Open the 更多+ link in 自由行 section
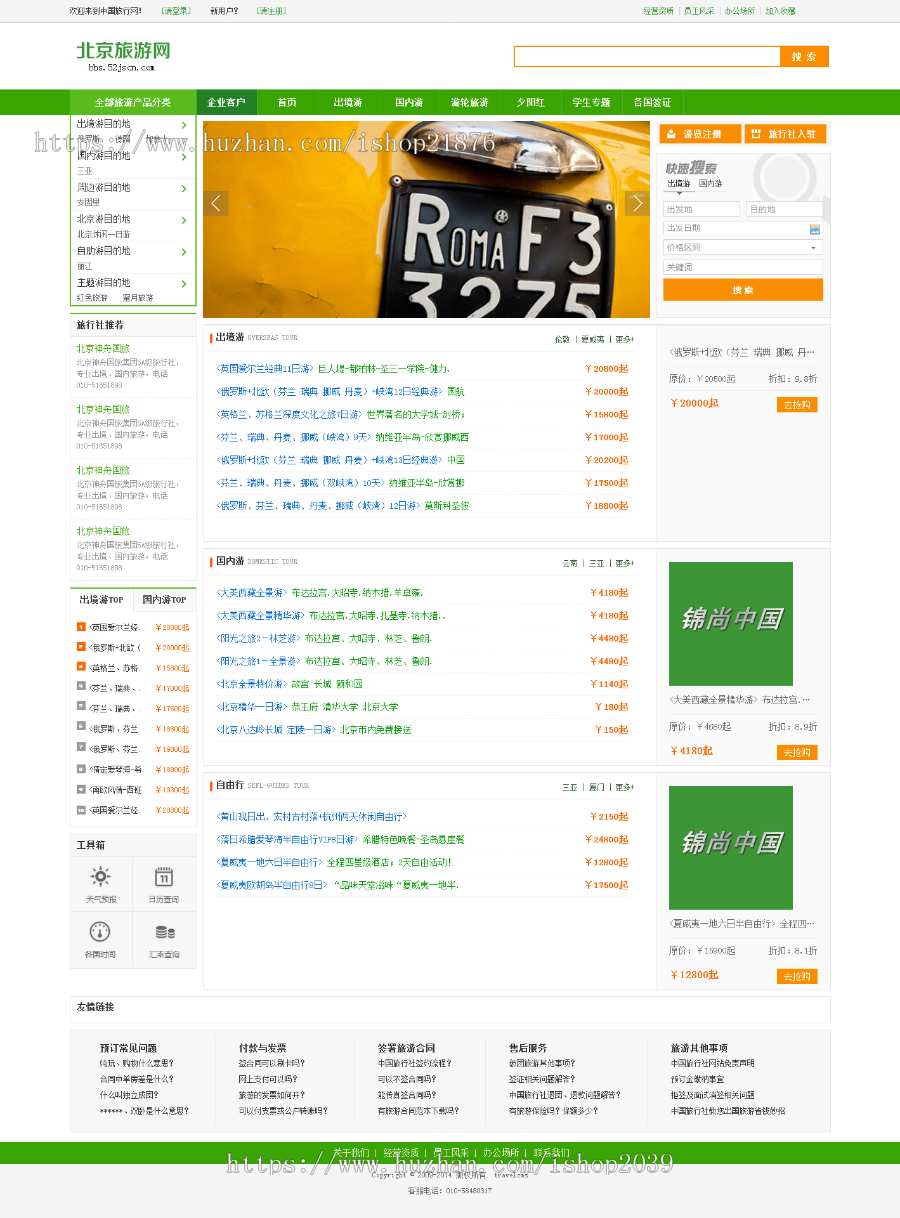900x1218 pixels. pyautogui.click(x=624, y=787)
